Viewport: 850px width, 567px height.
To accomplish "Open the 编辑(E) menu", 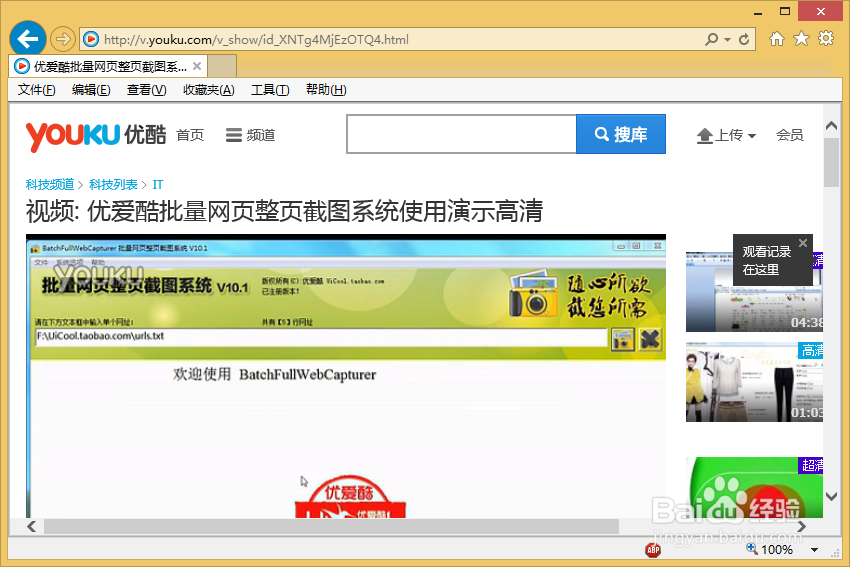I will pos(91,89).
